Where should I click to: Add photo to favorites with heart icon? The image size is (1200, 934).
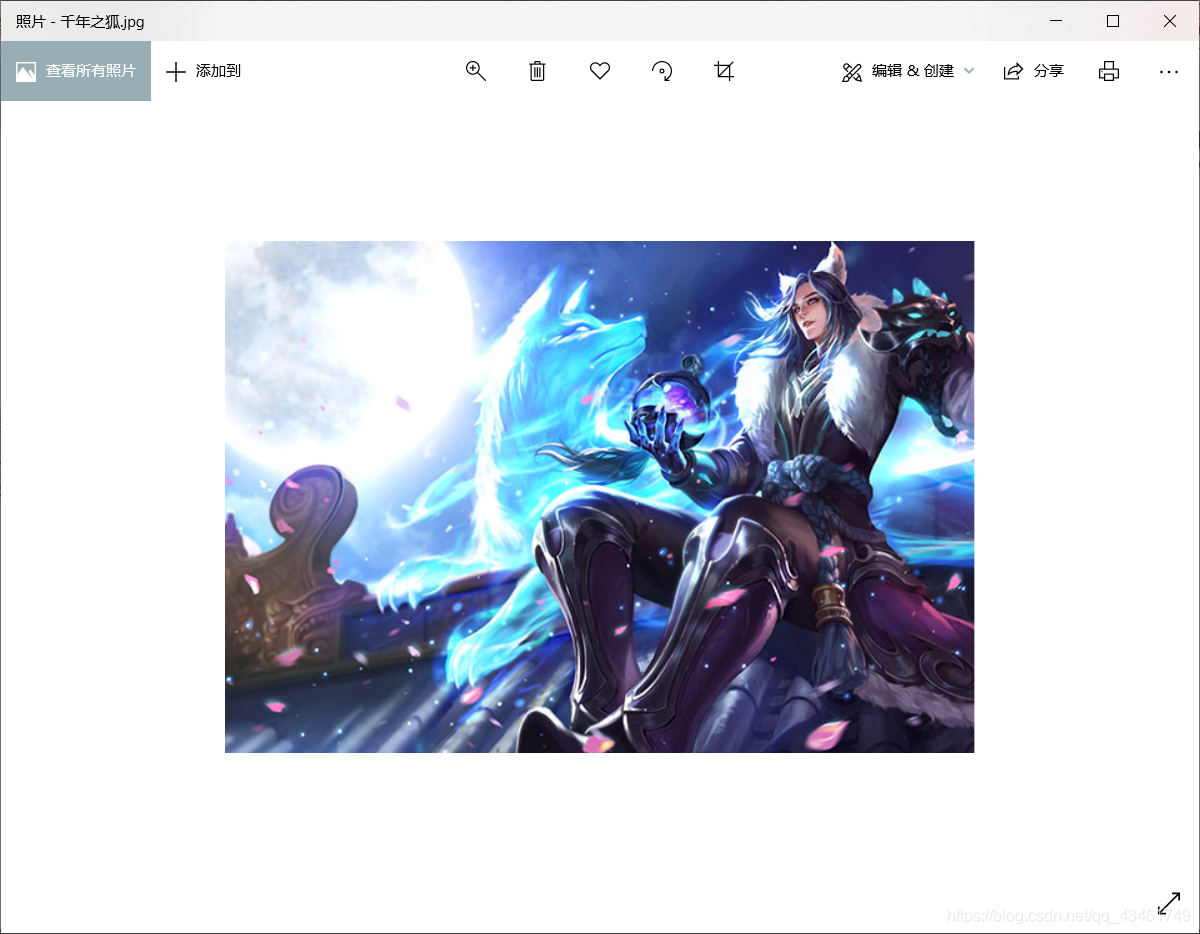coord(600,71)
